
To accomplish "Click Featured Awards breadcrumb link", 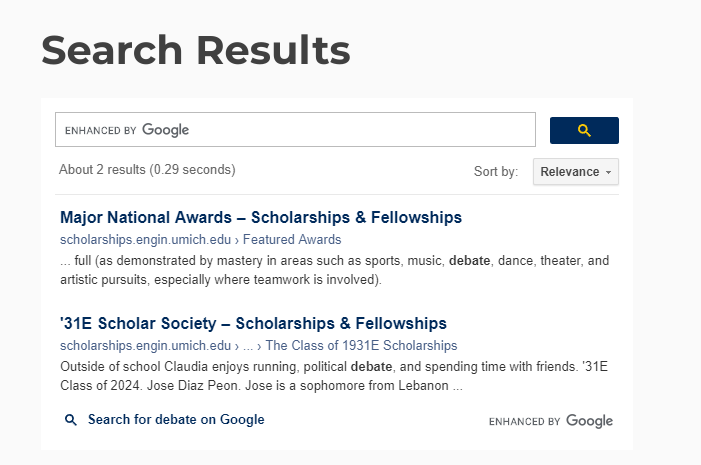I will click(292, 240).
